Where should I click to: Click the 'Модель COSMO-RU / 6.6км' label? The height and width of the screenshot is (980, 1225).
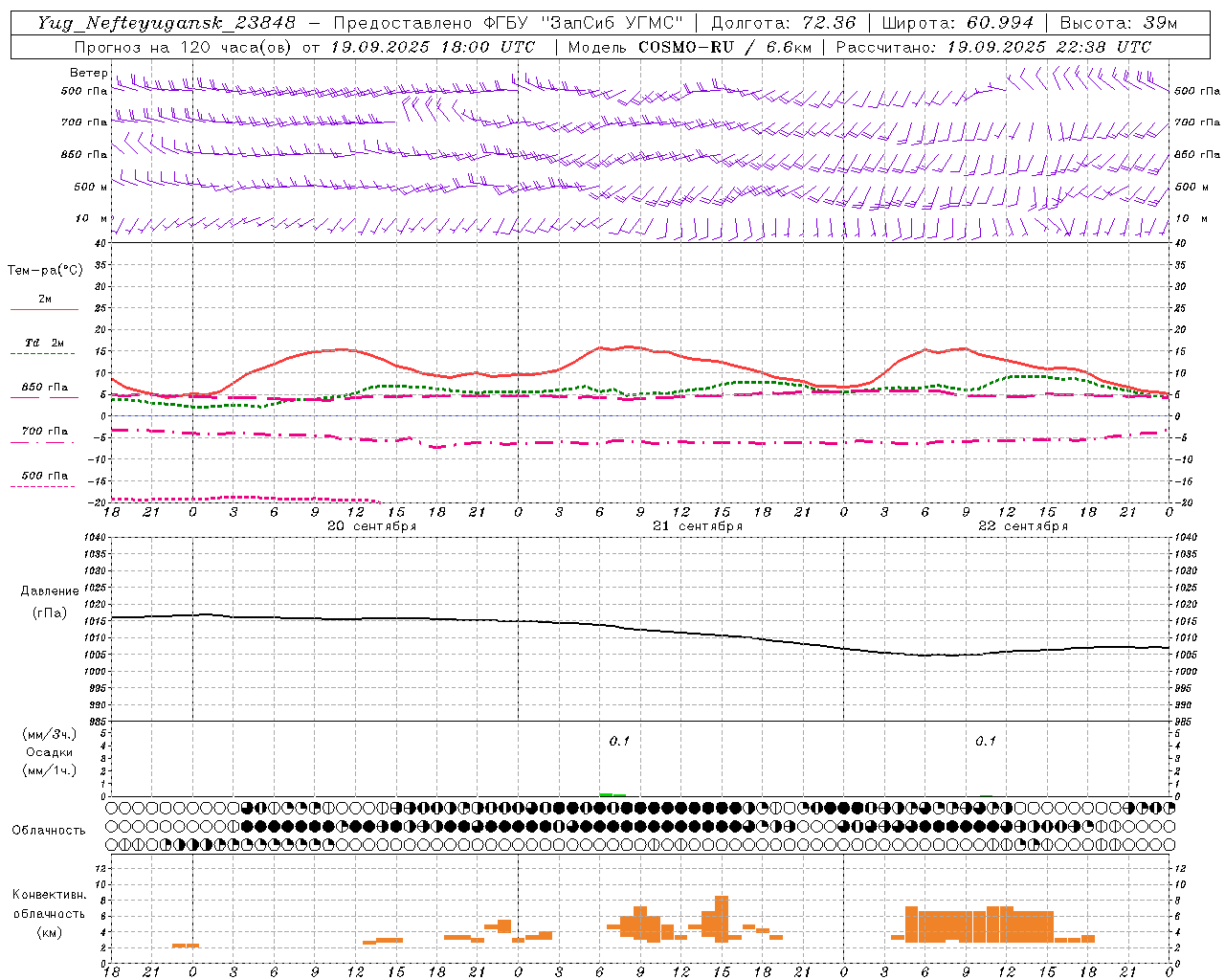click(x=689, y=47)
